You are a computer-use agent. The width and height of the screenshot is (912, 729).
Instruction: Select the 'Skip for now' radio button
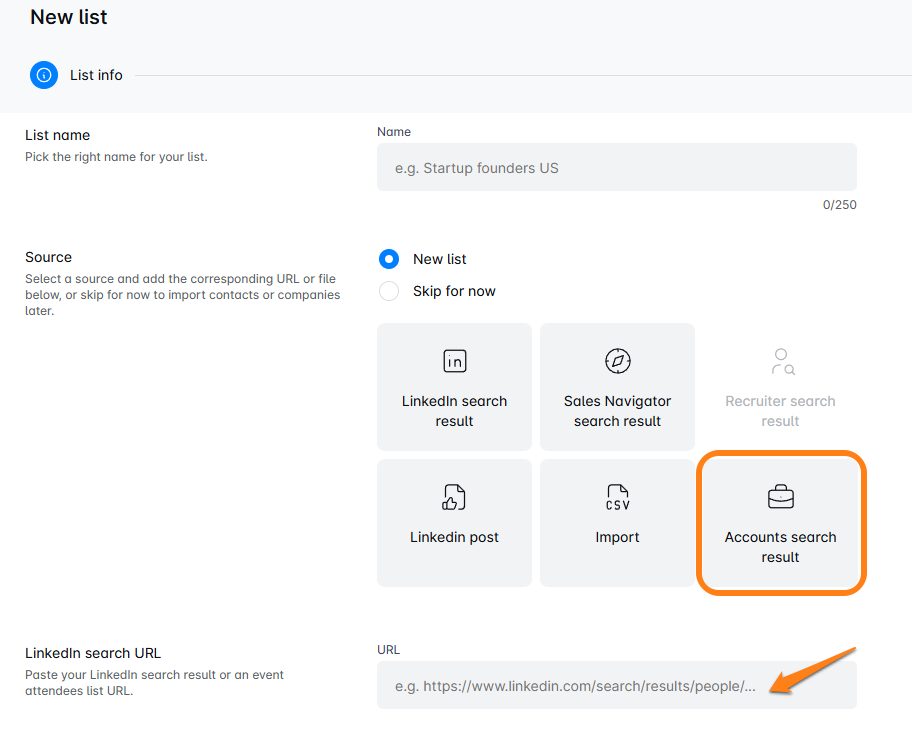pyautogui.click(x=389, y=291)
